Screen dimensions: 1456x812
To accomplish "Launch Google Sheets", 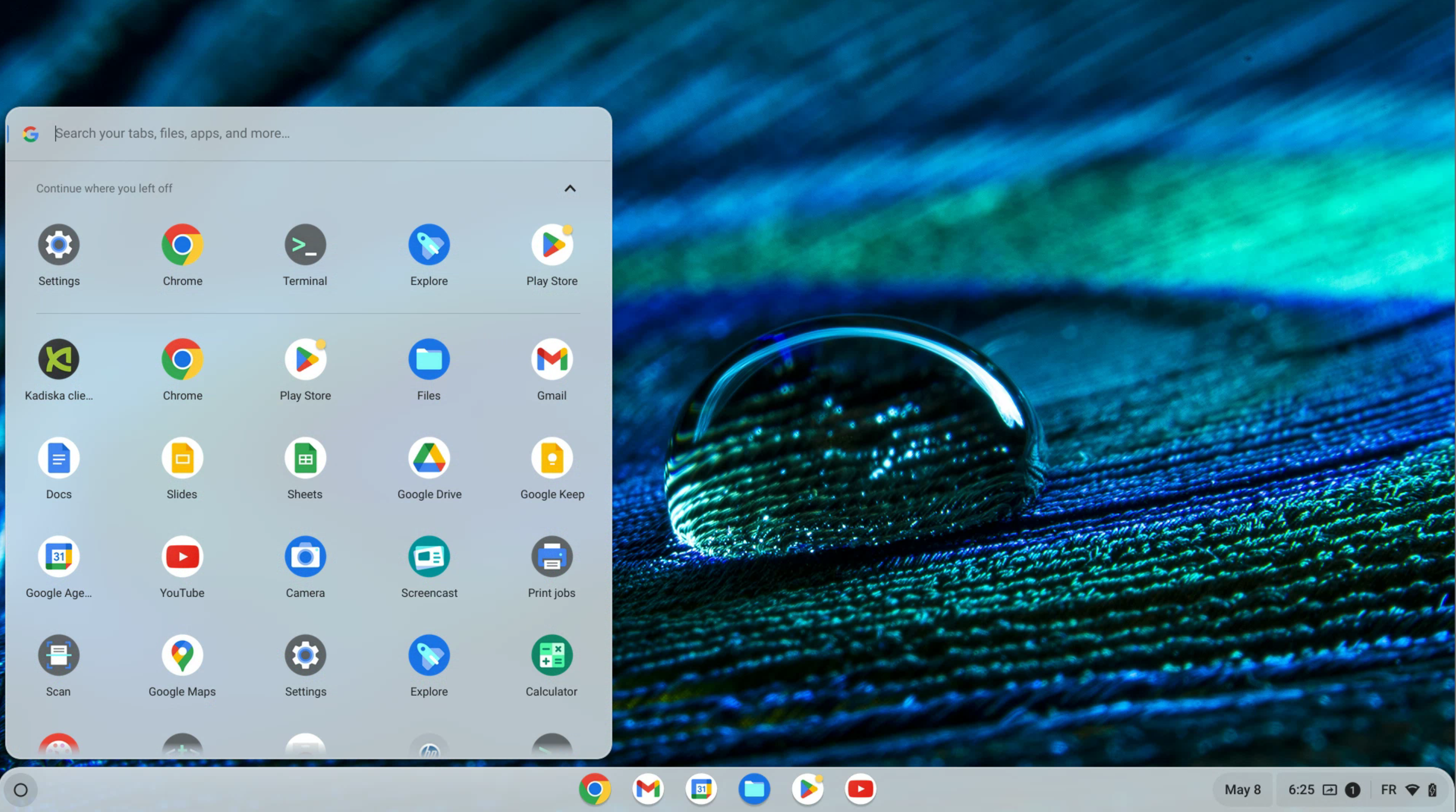I will tap(305, 458).
